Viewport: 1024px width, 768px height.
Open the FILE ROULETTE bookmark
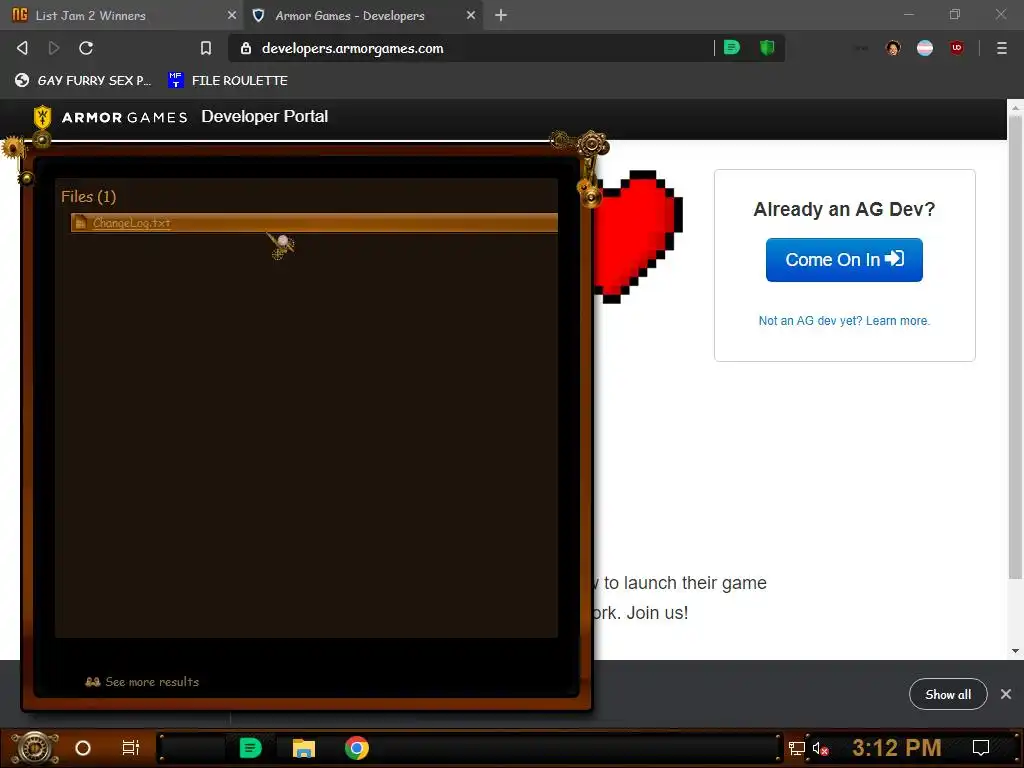click(x=227, y=80)
